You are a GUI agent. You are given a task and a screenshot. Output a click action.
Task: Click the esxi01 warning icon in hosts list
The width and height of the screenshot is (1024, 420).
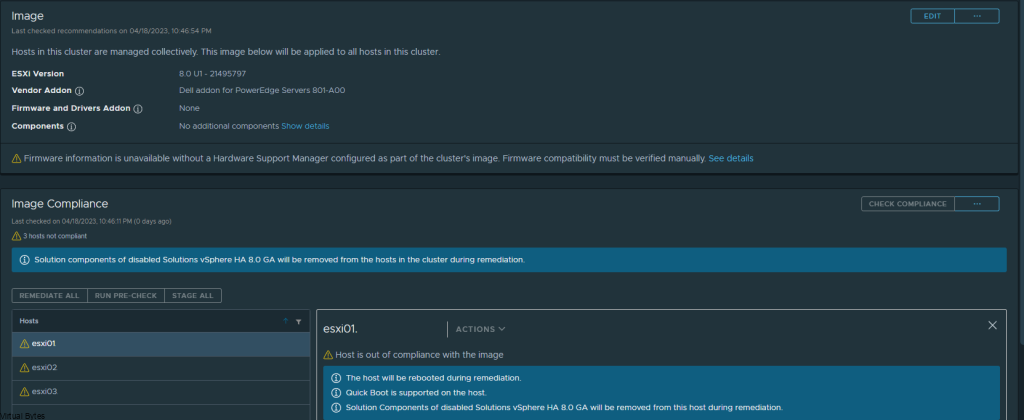(25, 344)
